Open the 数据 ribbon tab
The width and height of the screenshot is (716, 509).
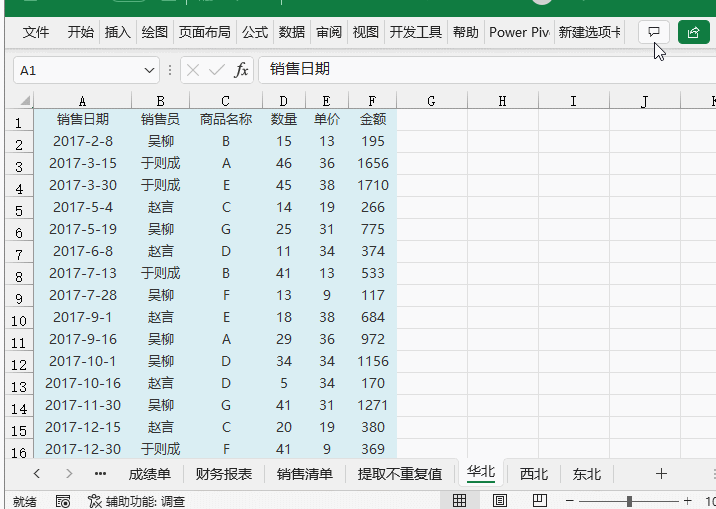point(292,32)
